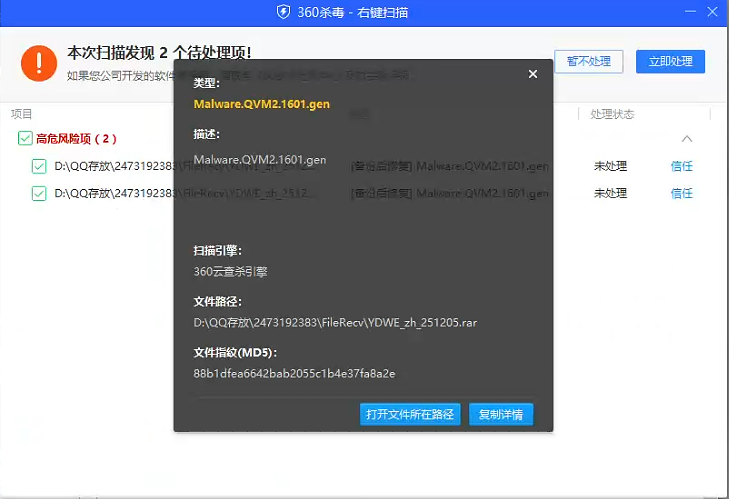The height and width of the screenshot is (499, 729).
Task: Click the 项目 column header
Action: (21, 114)
